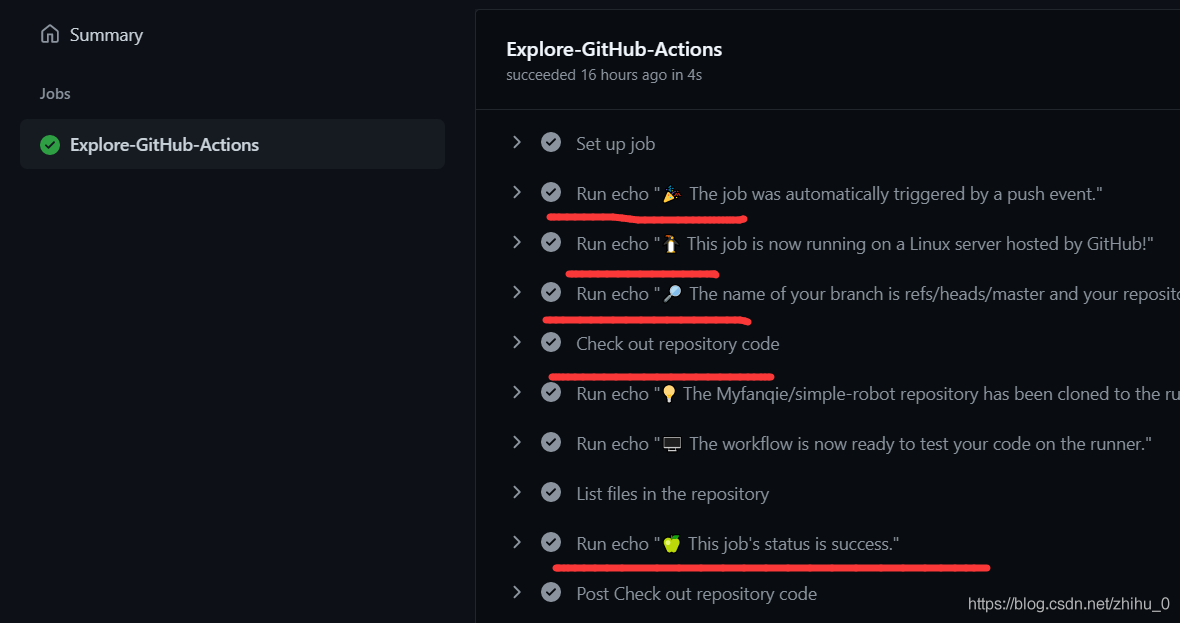The width and height of the screenshot is (1180, 623).
Task: Open the workflow ready to test step
Action: click(864, 444)
